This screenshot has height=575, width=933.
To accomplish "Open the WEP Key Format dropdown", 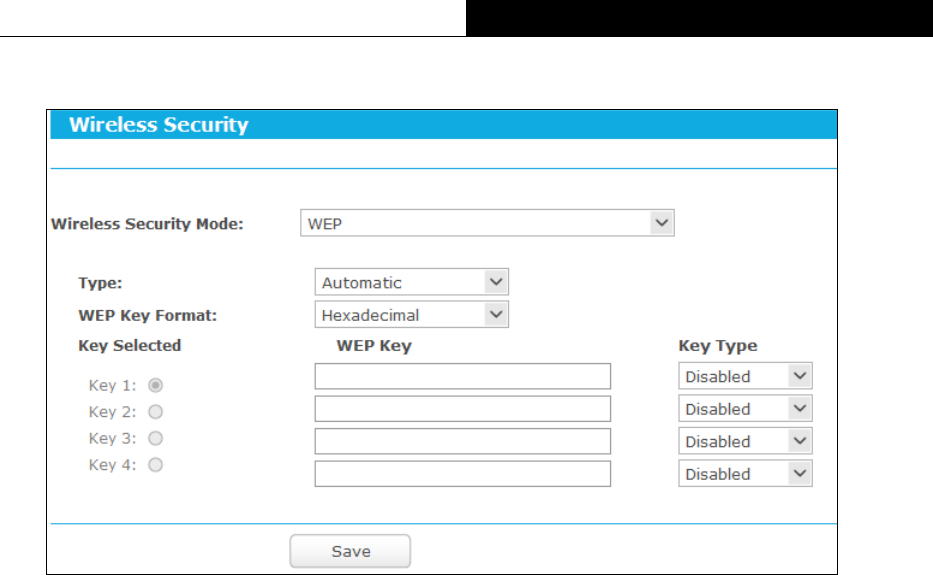I will (x=411, y=315).
